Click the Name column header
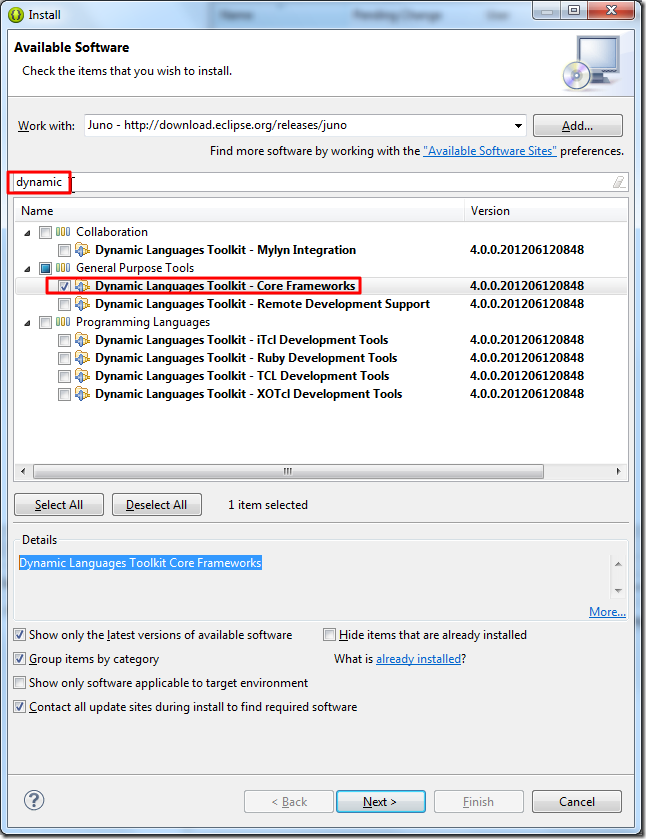This screenshot has height=839, width=646. tap(239, 211)
